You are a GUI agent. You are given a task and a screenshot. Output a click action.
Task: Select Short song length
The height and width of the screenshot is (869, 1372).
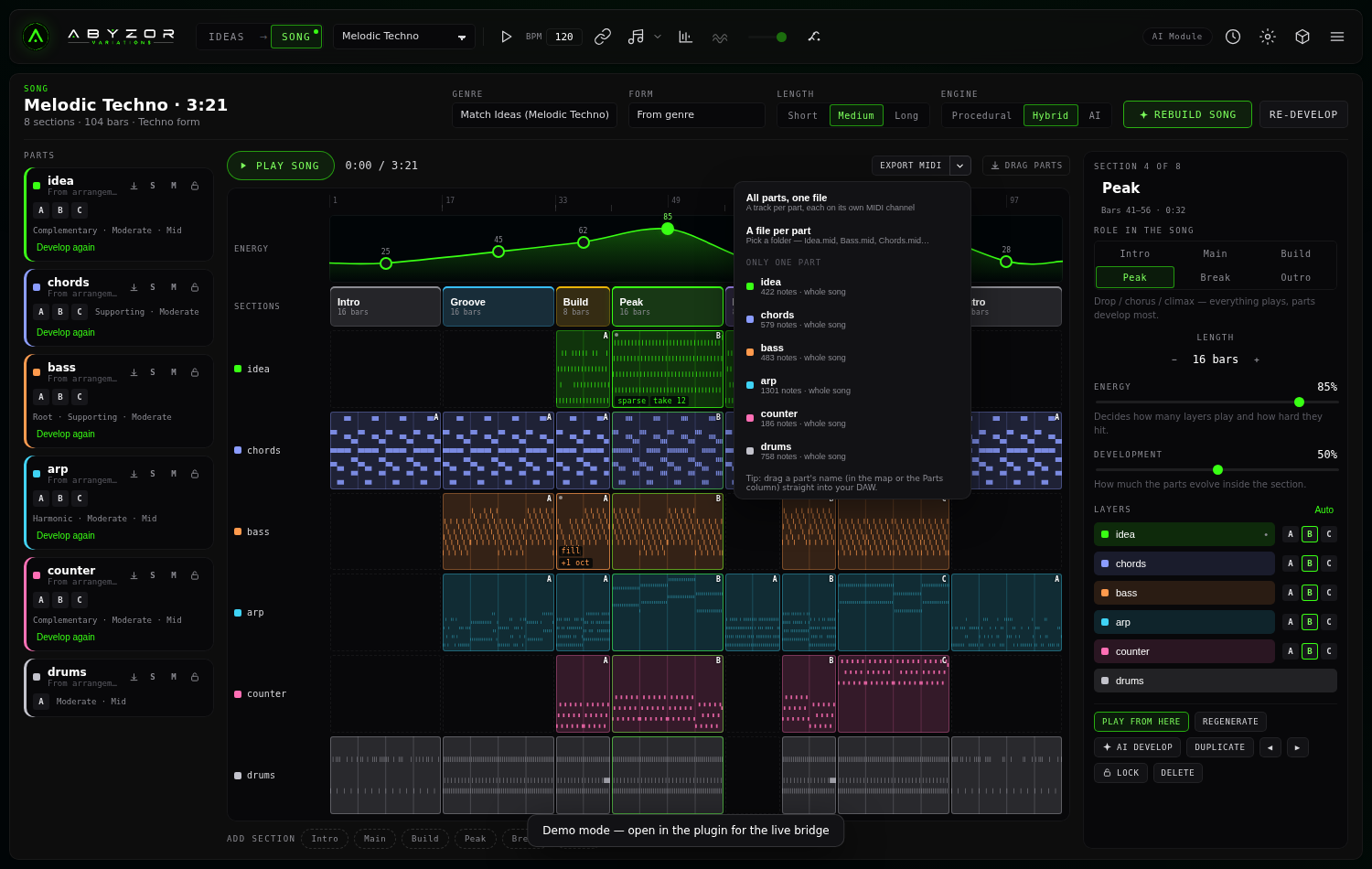(803, 115)
